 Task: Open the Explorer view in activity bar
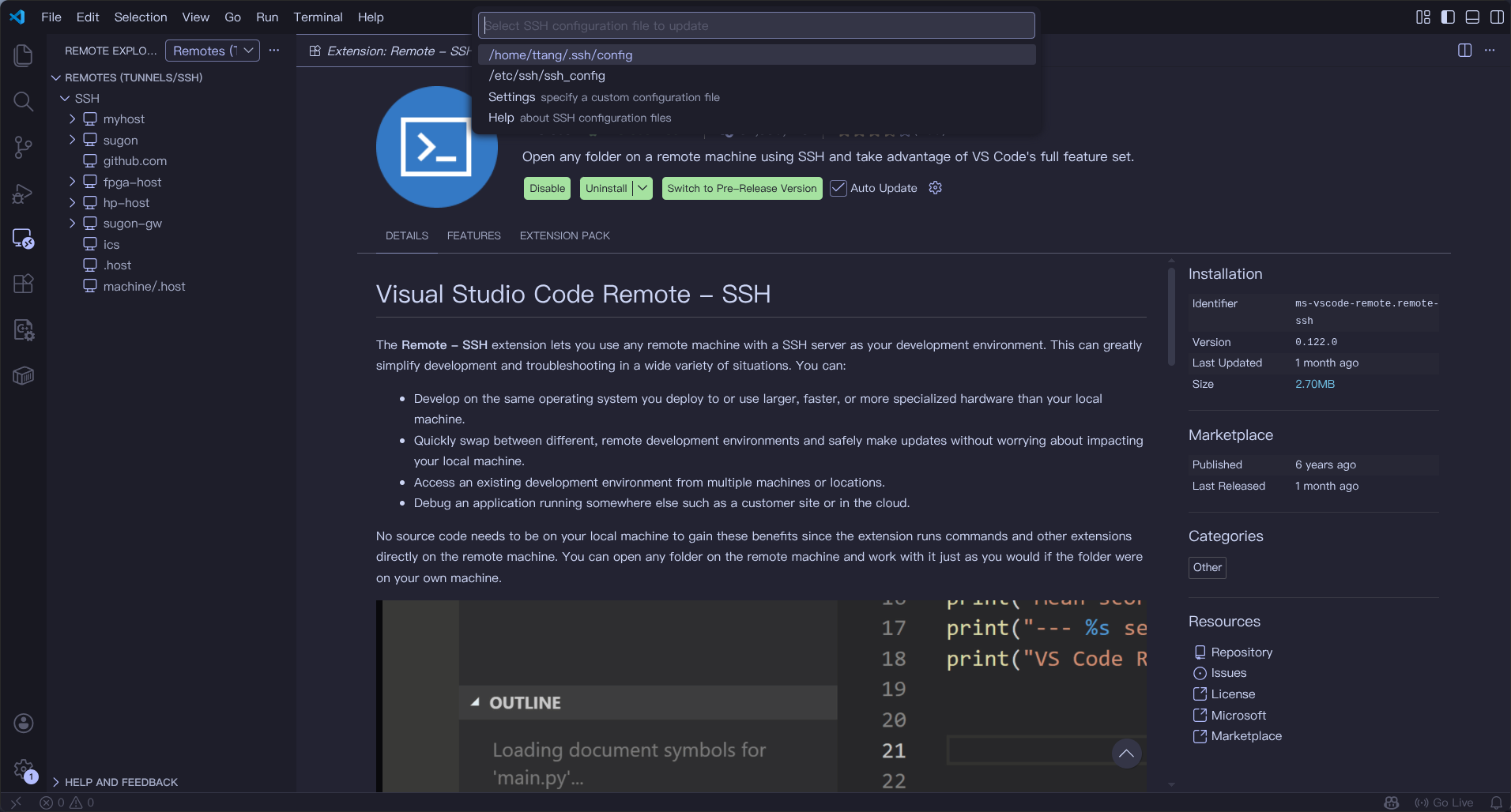tap(24, 55)
